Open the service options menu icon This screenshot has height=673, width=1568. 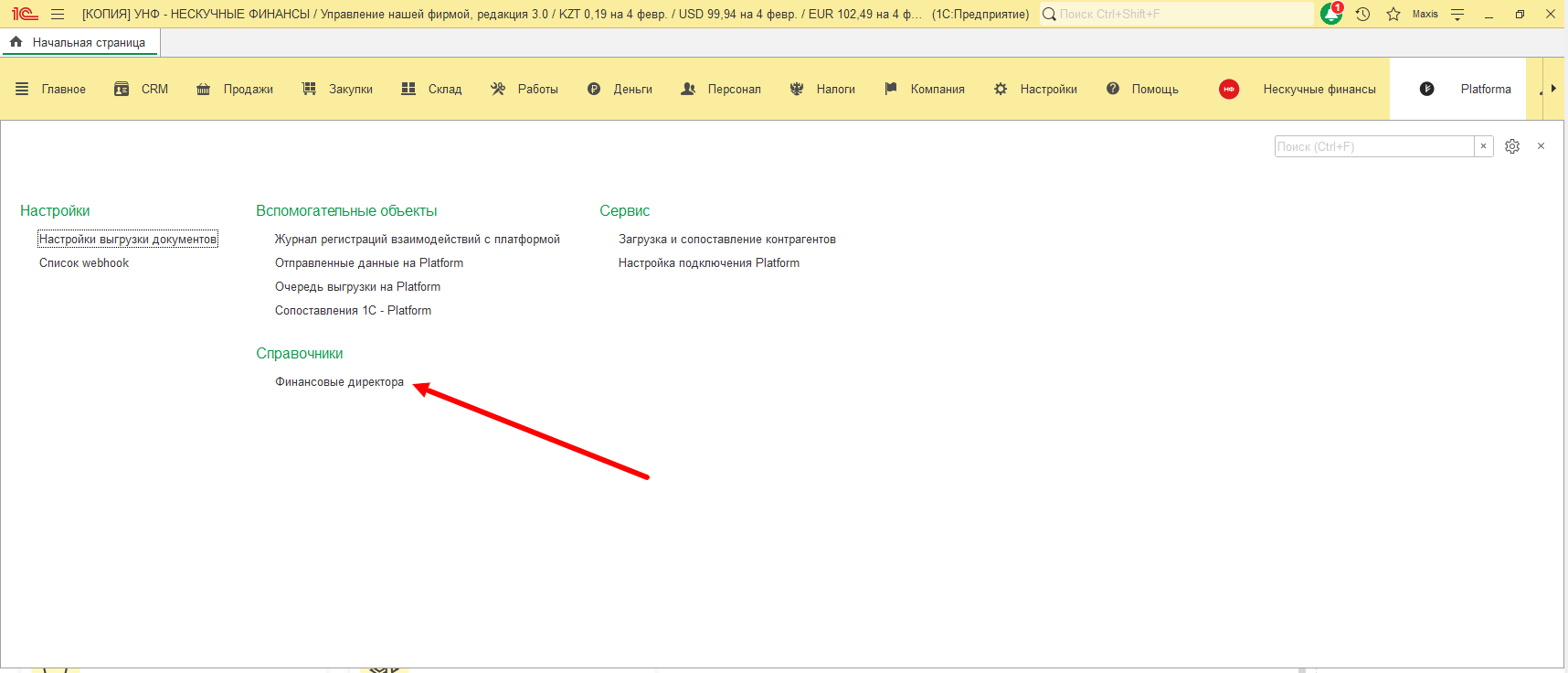[x=1457, y=15]
